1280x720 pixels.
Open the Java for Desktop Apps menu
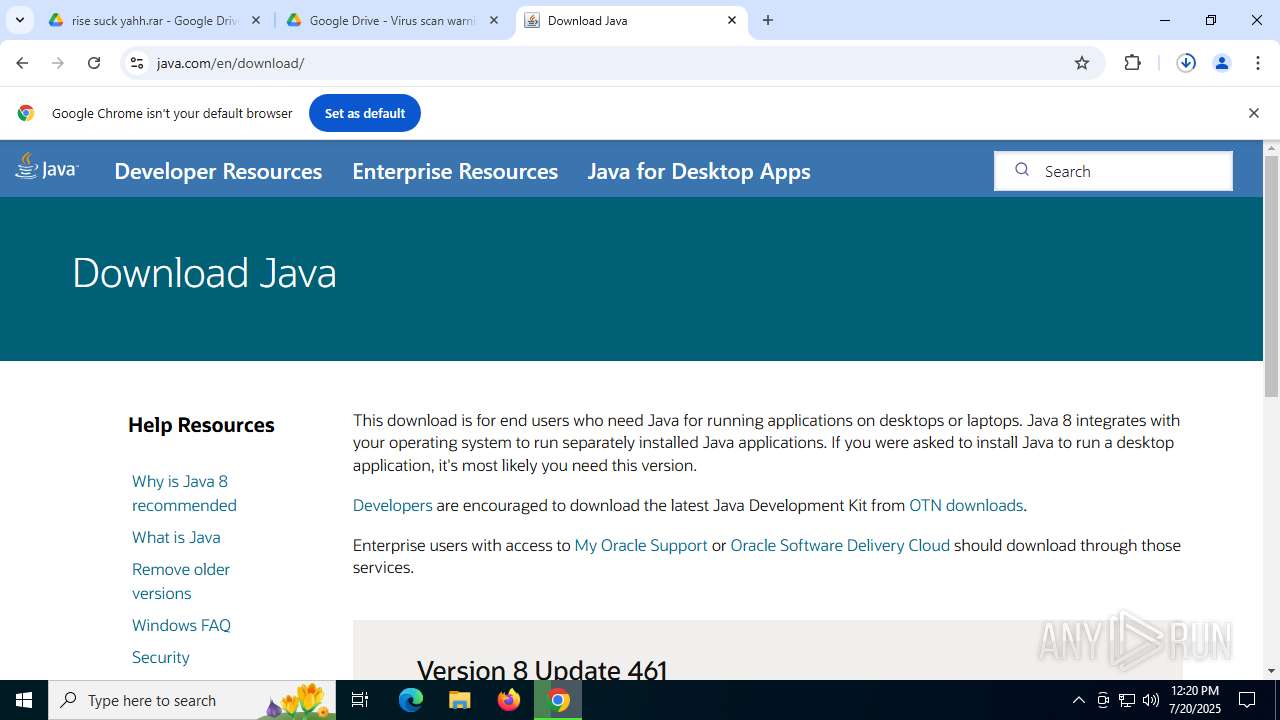699,171
